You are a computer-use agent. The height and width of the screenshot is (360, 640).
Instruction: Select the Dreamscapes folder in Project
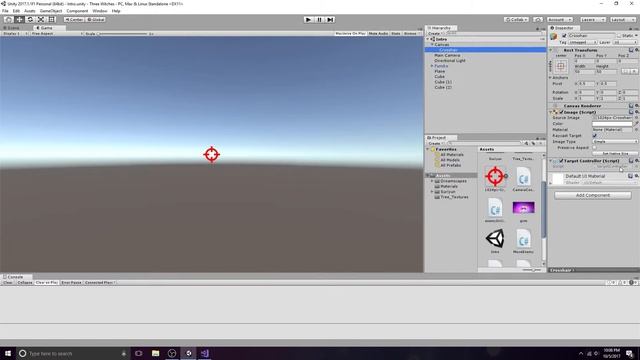[x=453, y=181]
